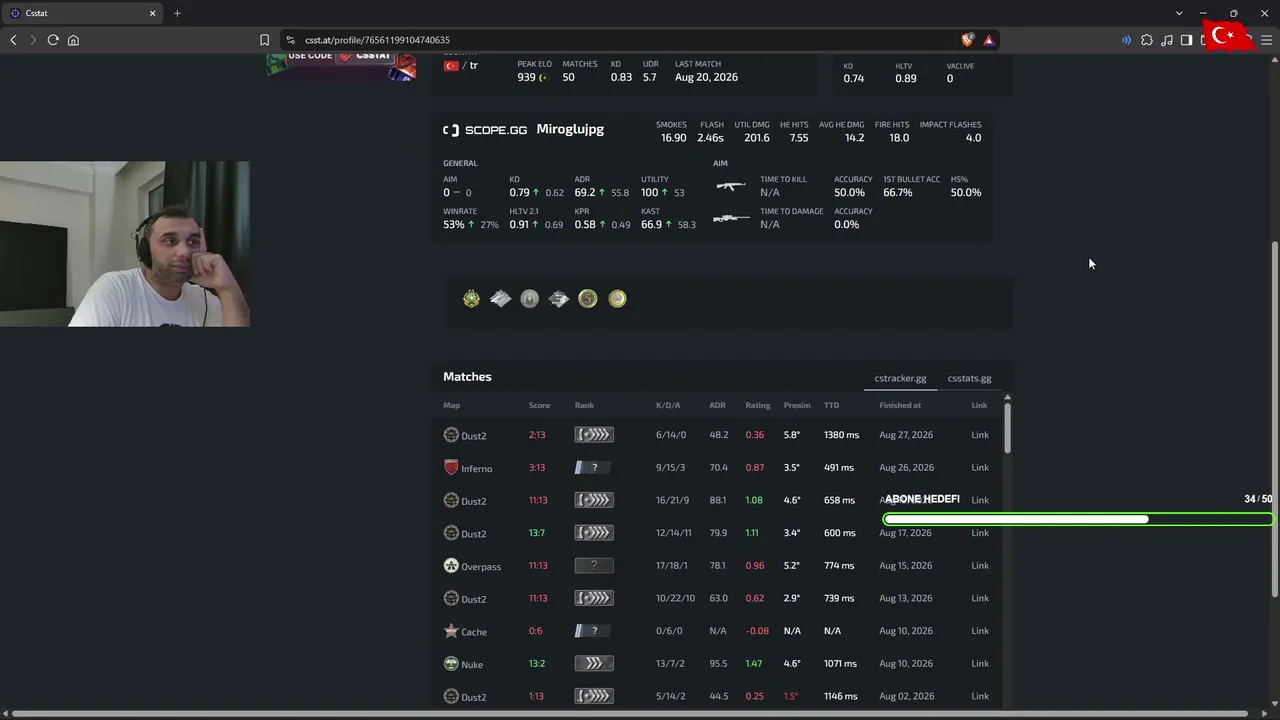Viewport: 1280px width, 720px height.
Task: Close the Csstat browser tab
Action: tap(153, 13)
